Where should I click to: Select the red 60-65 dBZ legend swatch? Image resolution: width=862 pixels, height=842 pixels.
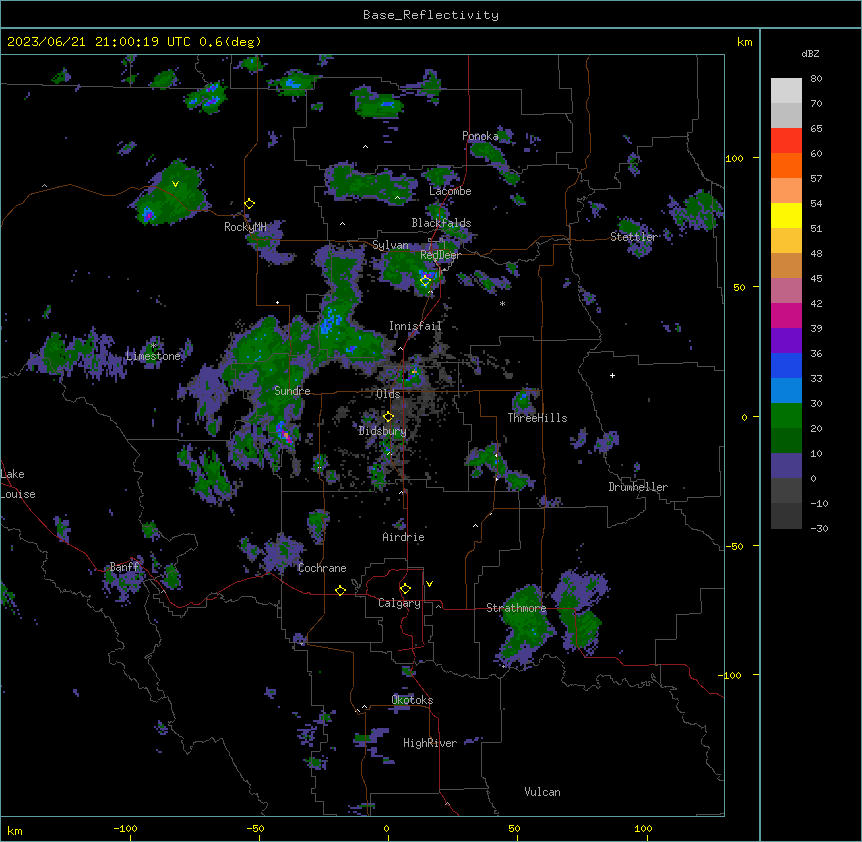click(x=786, y=141)
